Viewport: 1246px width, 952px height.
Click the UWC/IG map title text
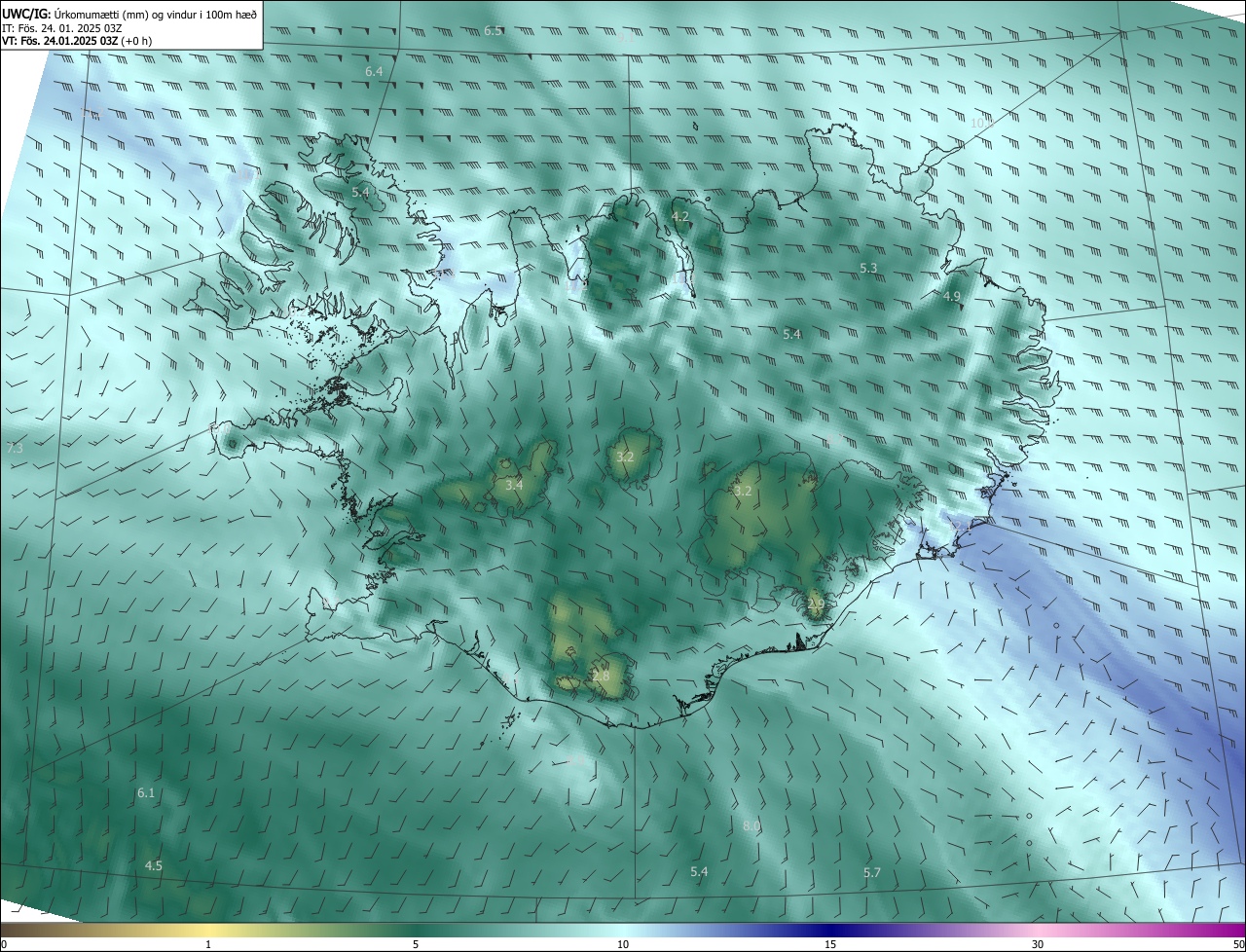pos(129,13)
